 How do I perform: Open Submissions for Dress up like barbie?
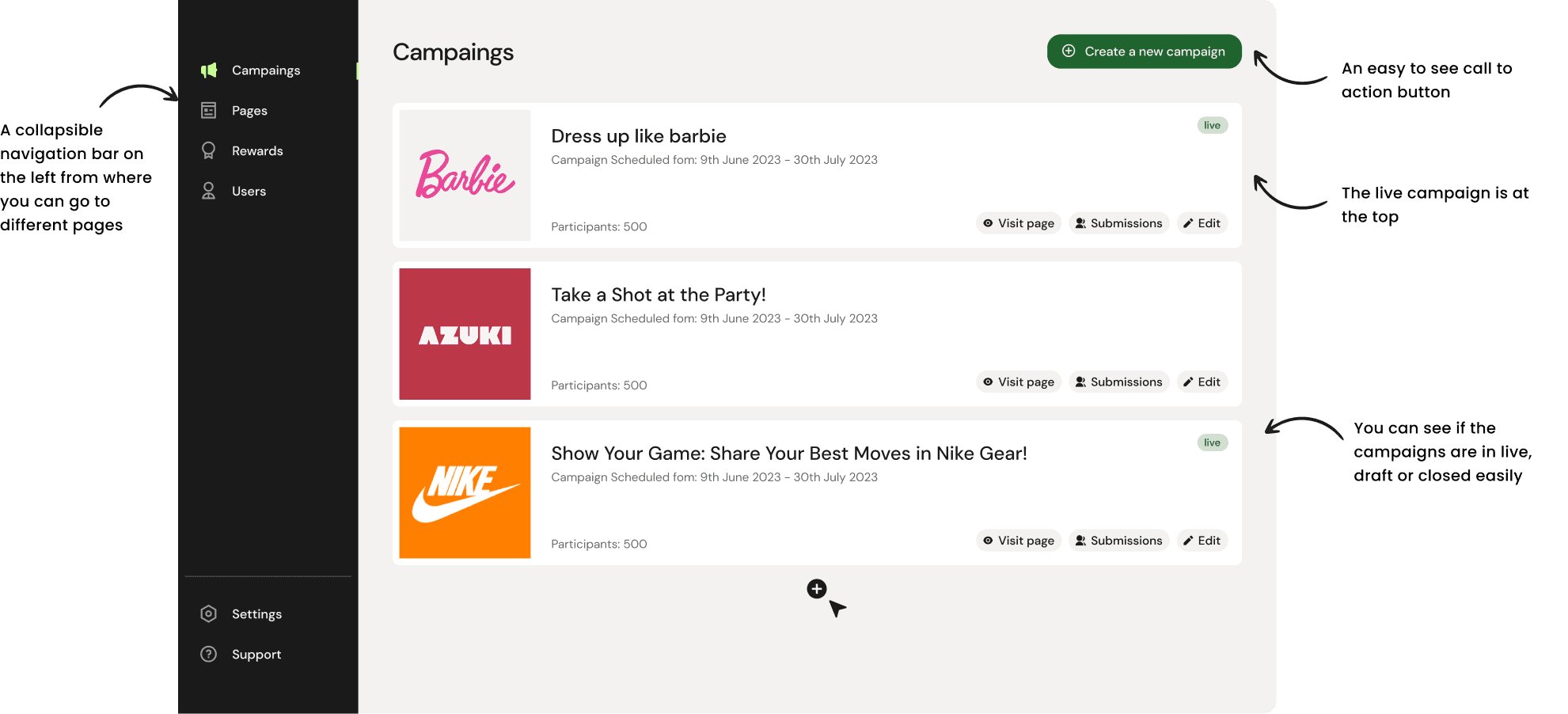(x=1119, y=223)
